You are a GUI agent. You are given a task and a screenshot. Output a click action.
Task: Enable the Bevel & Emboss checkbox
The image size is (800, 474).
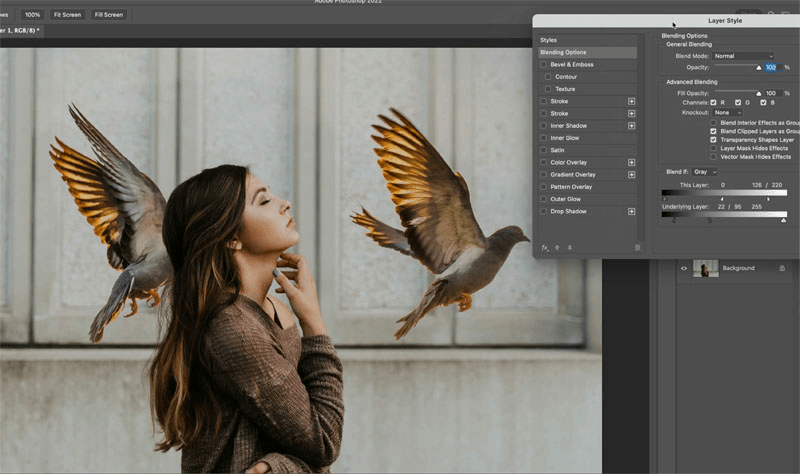click(543, 64)
